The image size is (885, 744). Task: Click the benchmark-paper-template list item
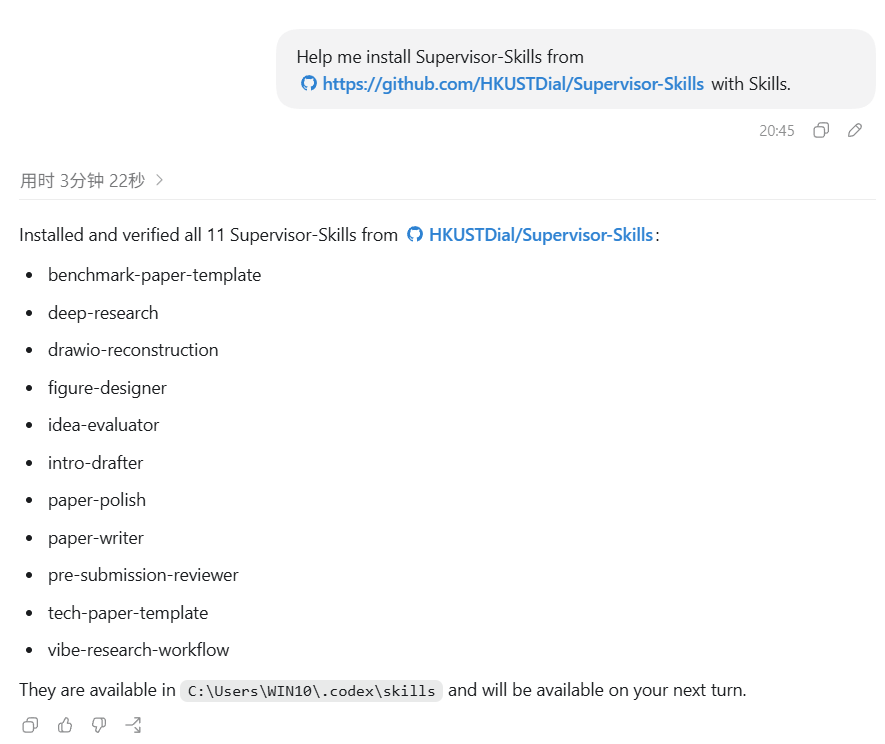point(154,275)
